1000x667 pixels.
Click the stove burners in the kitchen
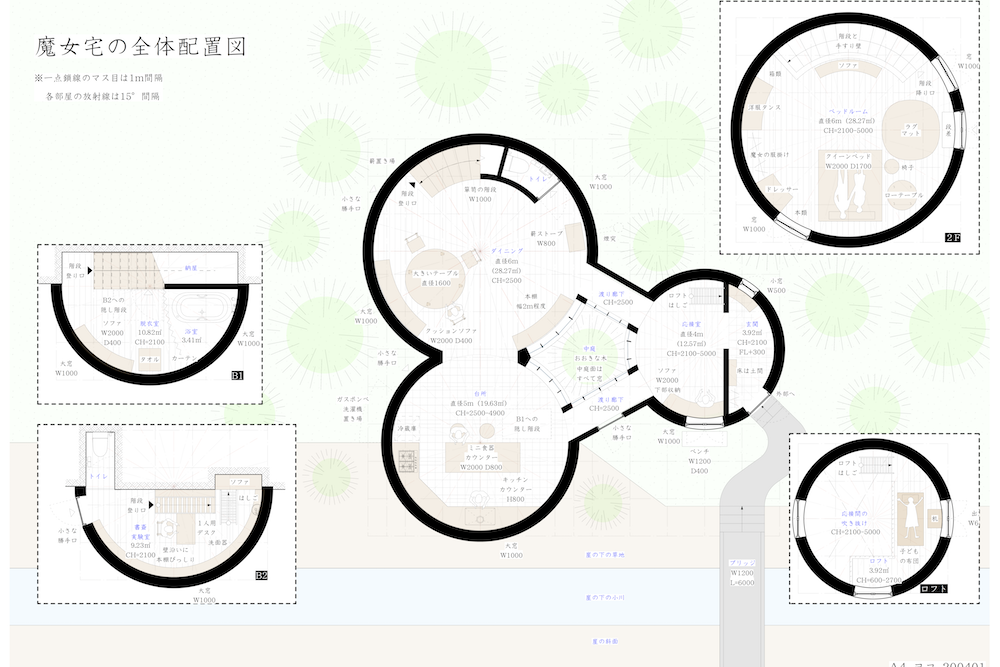409,461
